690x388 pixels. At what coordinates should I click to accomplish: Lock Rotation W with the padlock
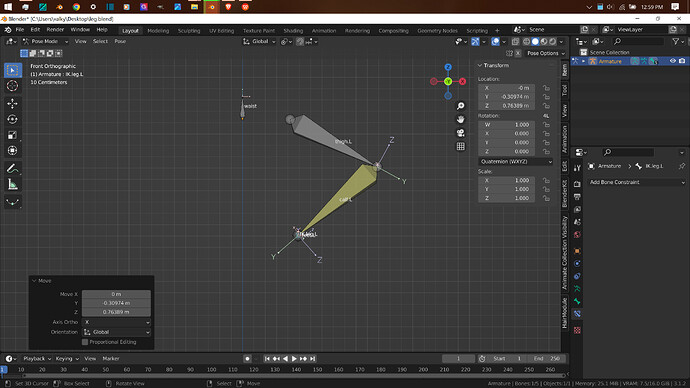point(546,124)
